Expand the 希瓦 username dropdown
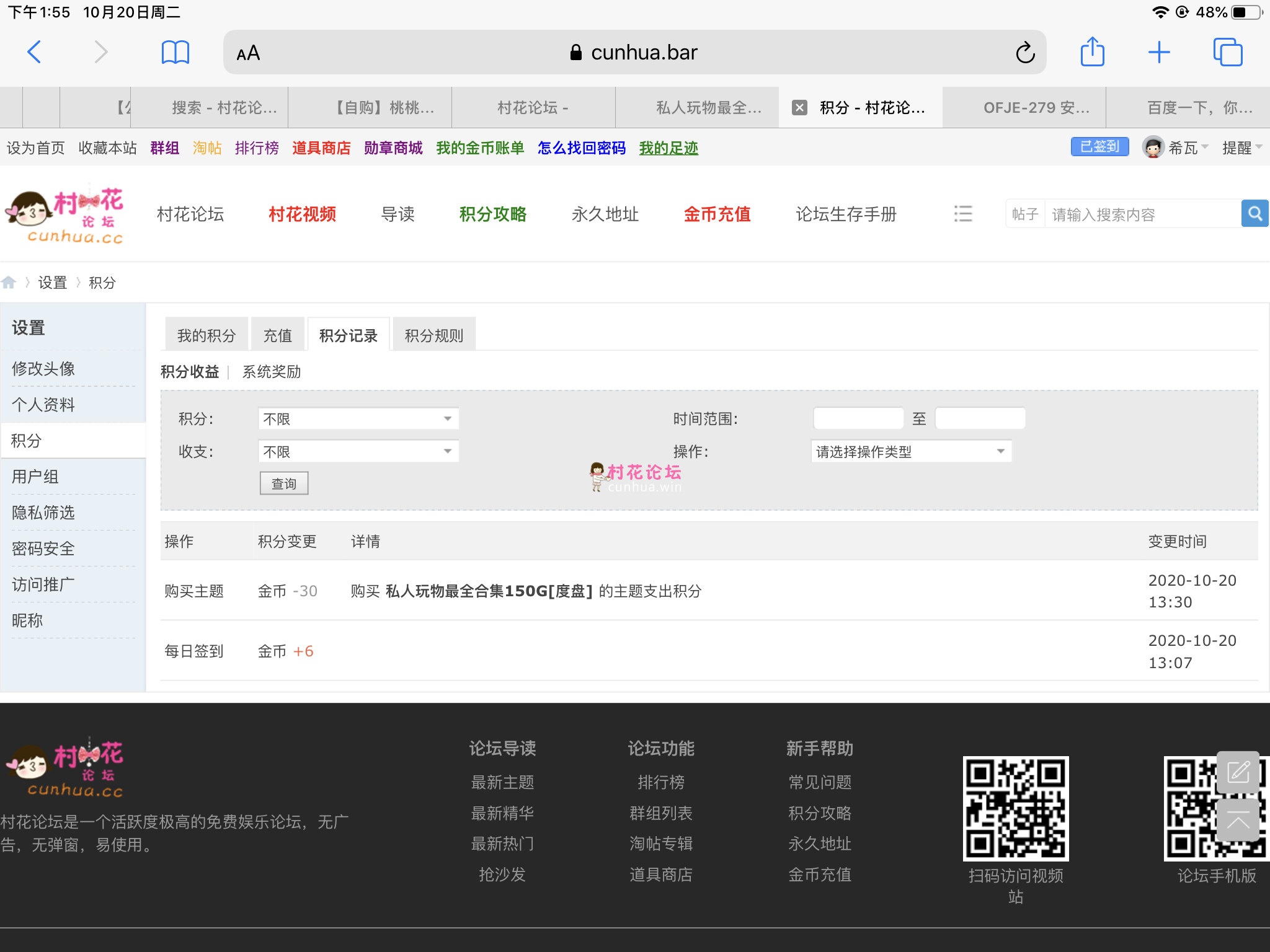The image size is (1270, 952). tap(1188, 148)
